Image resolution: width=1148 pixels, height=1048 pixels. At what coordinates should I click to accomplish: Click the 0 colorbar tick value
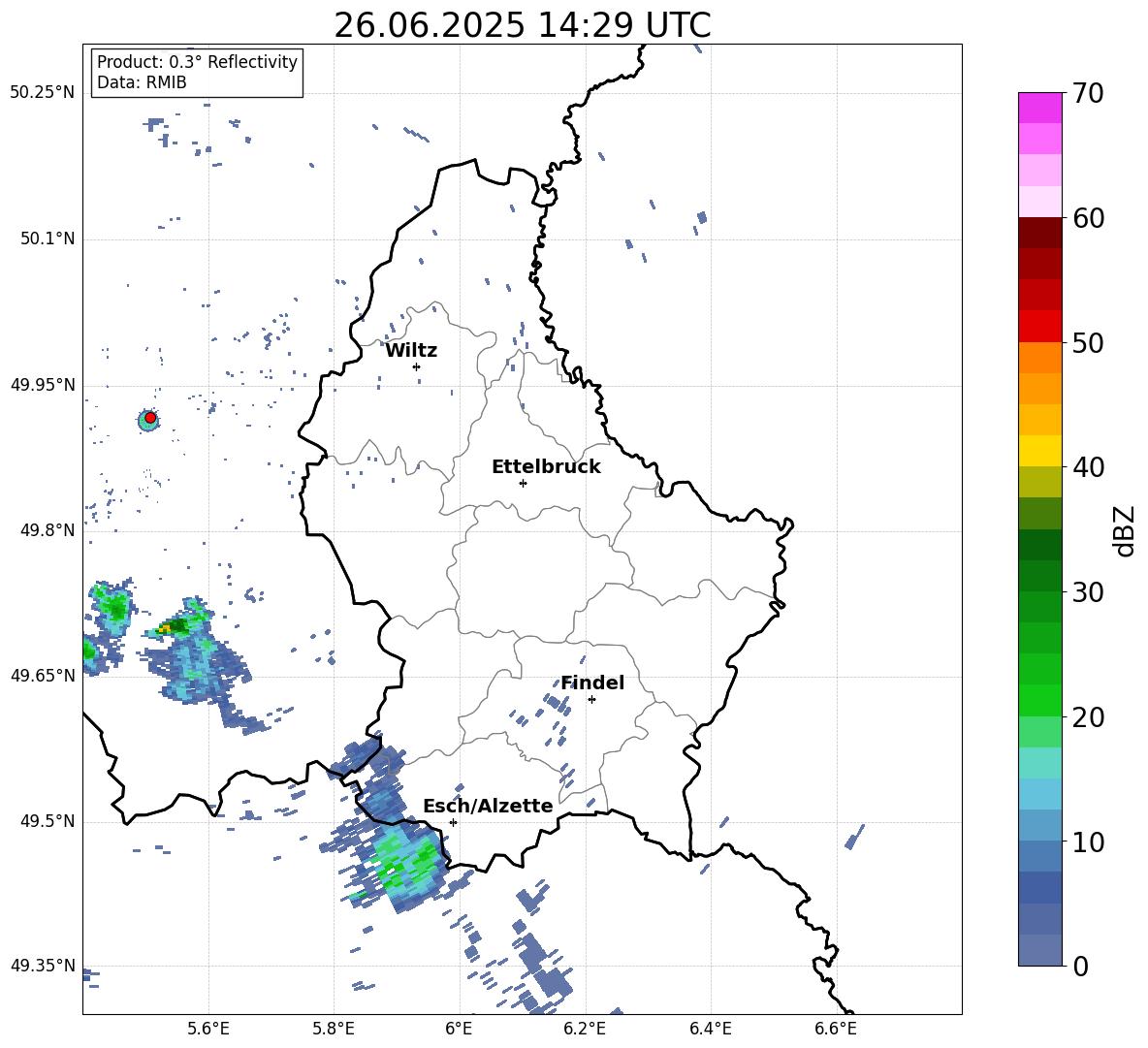pos(1080,966)
